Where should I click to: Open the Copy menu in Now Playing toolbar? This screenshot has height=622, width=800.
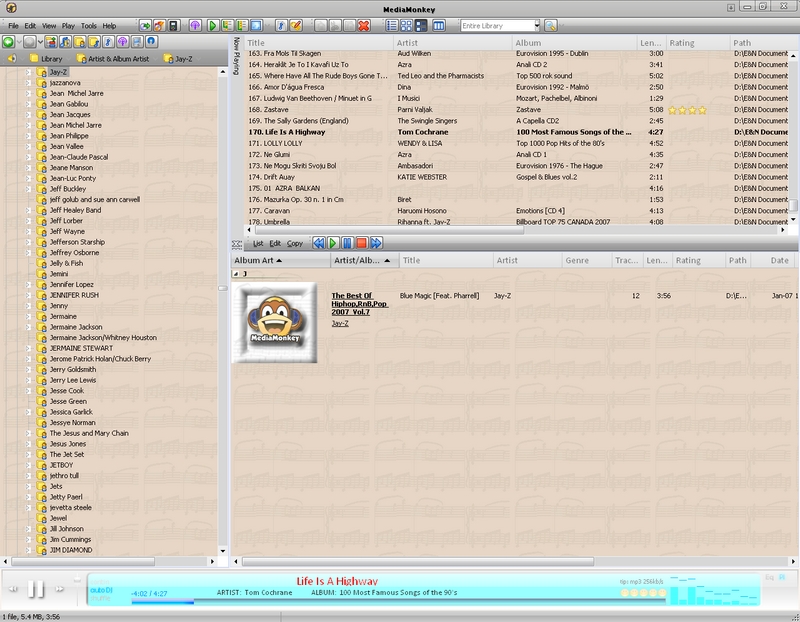[295, 243]
